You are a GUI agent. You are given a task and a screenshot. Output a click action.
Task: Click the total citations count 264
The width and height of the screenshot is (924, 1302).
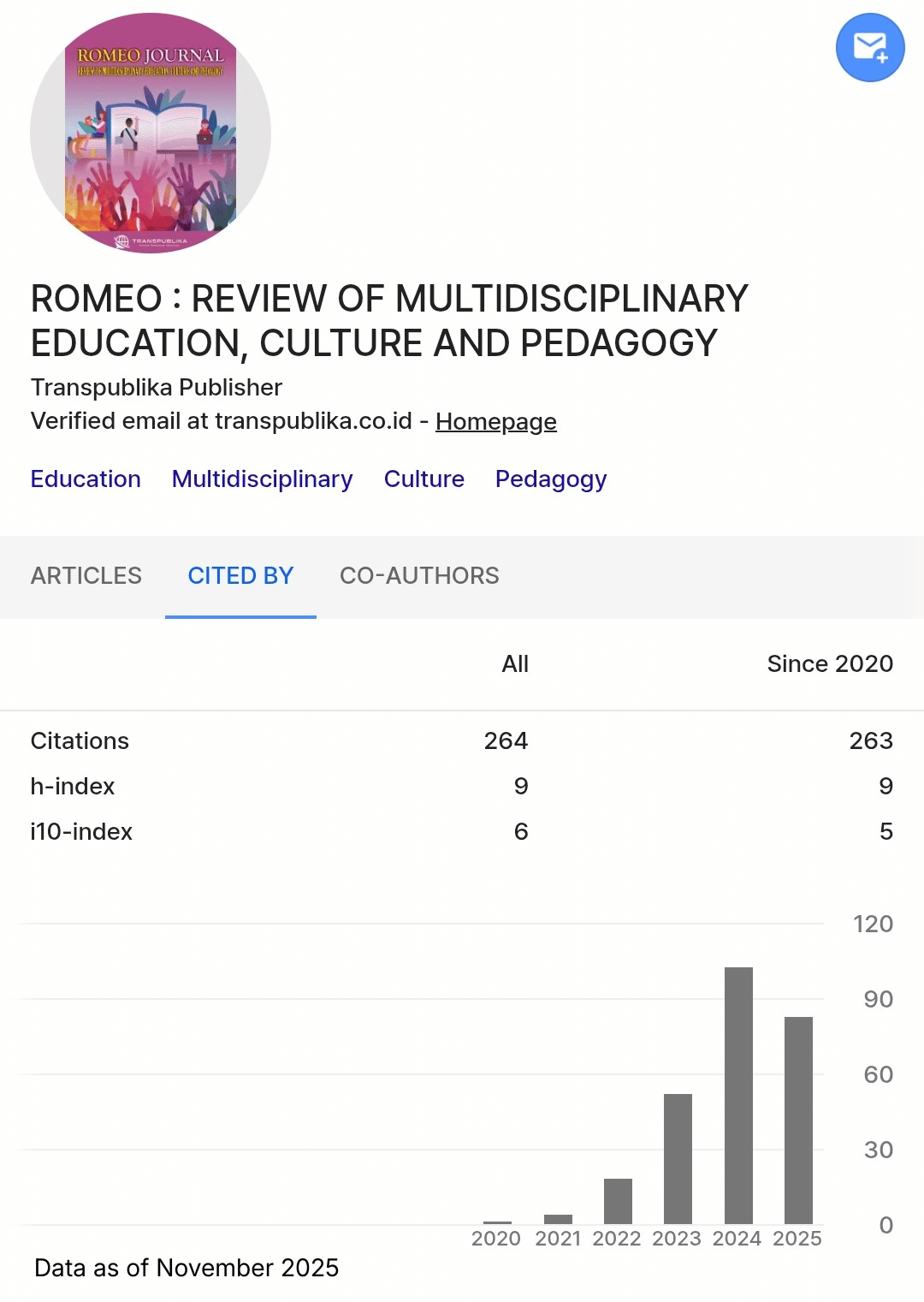click(506, 740)
